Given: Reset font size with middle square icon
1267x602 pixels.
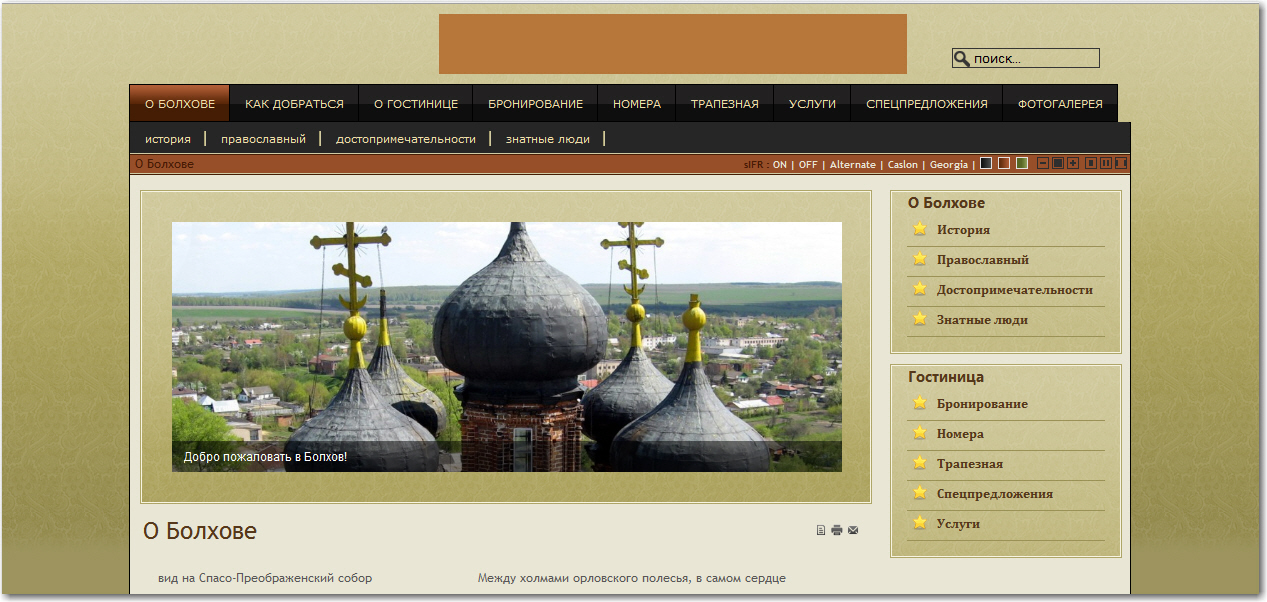Looking at the screenshot, I should tap(1058, 164).
